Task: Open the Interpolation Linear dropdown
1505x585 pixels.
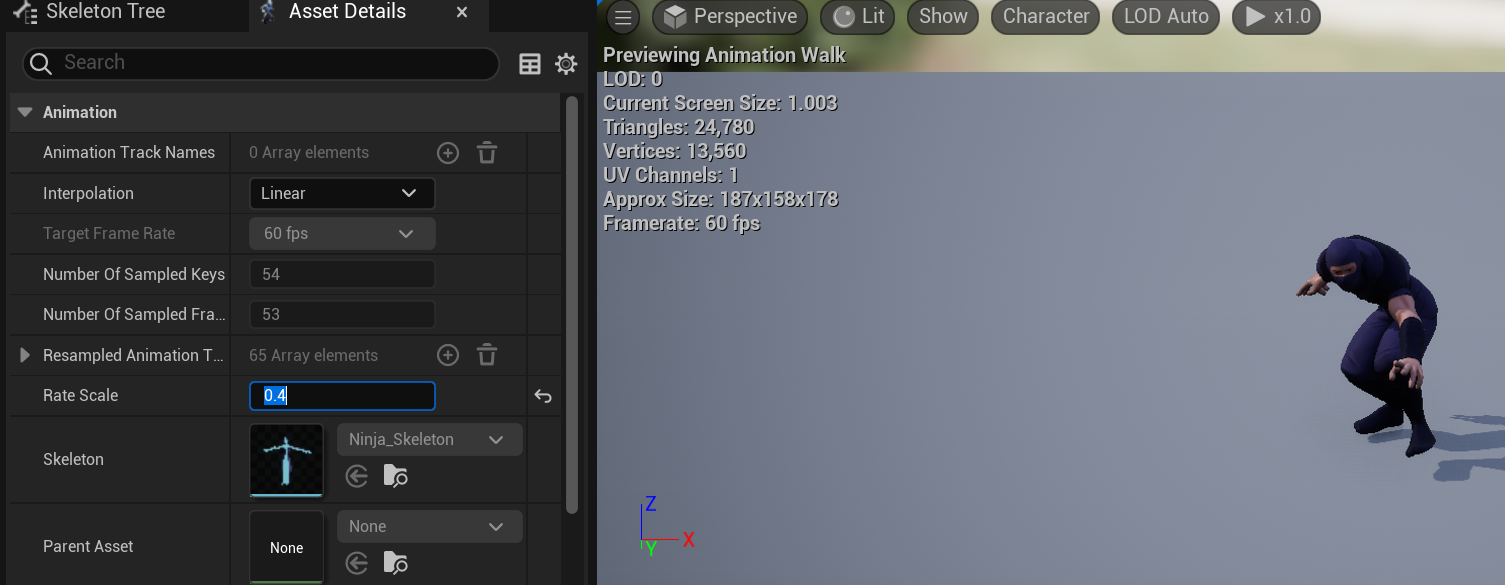Action: (x=342, y=193)
